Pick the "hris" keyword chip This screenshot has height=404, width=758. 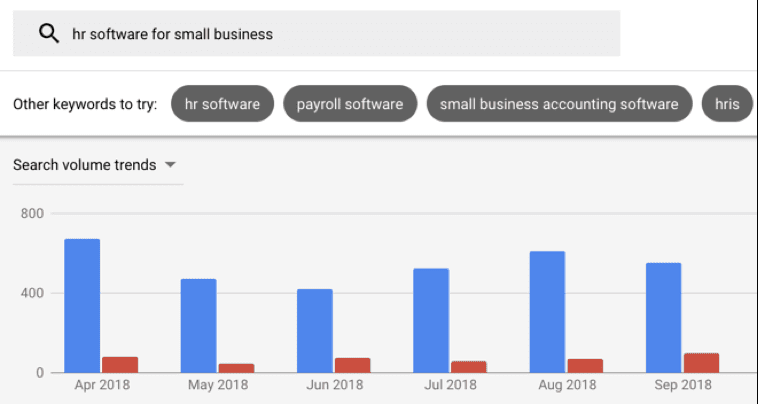pos(726,104)
